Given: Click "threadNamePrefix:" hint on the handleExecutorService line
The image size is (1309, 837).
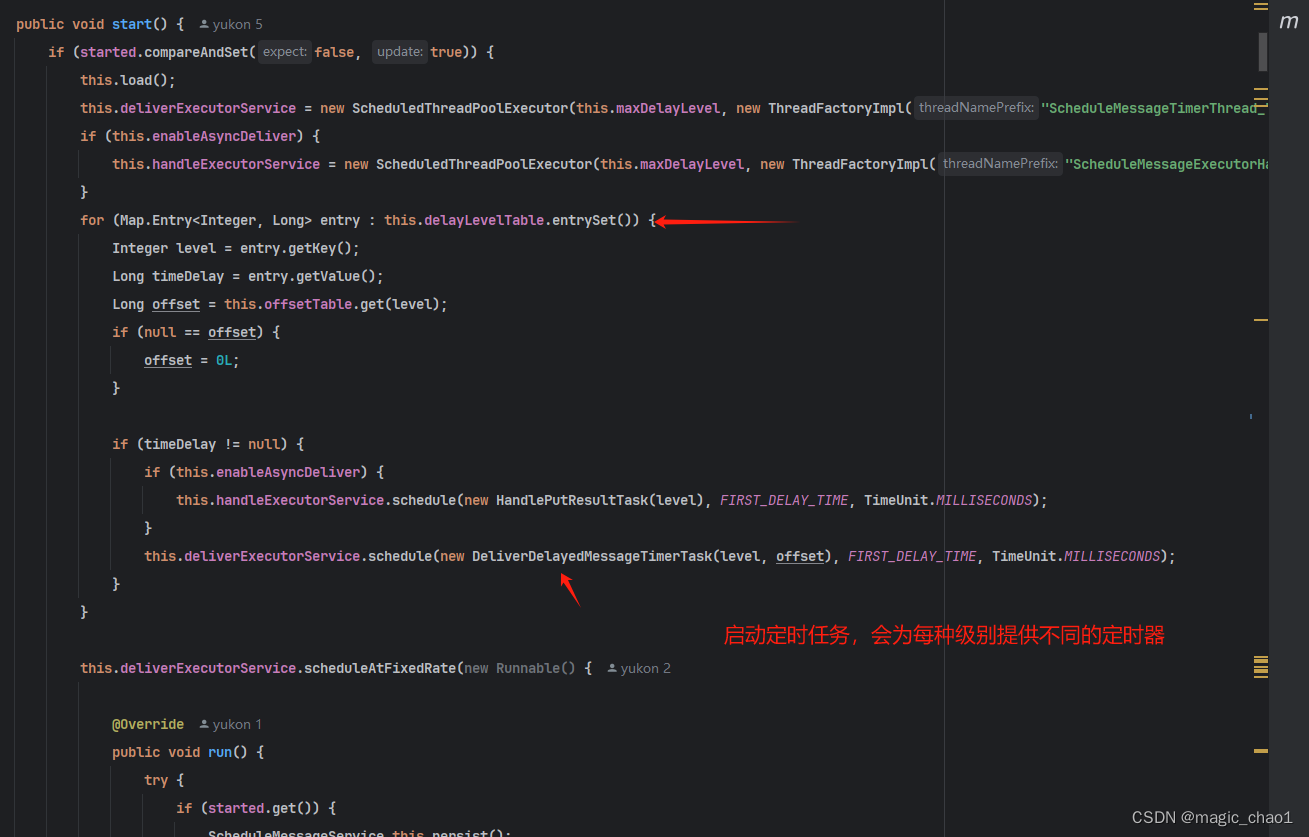Looking at the screenshot, I should (999, 164).
